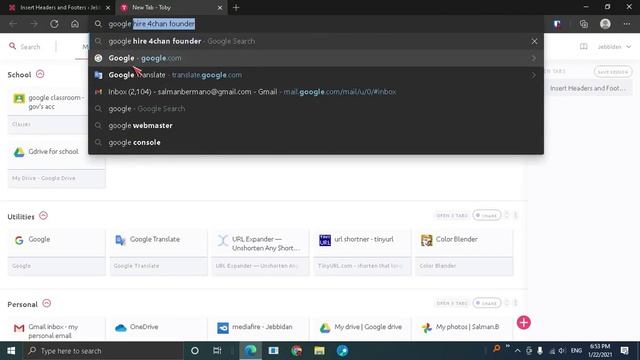Open File Explorer in taskbar
The width and height of the screenshot is (640, 360).
319,351
